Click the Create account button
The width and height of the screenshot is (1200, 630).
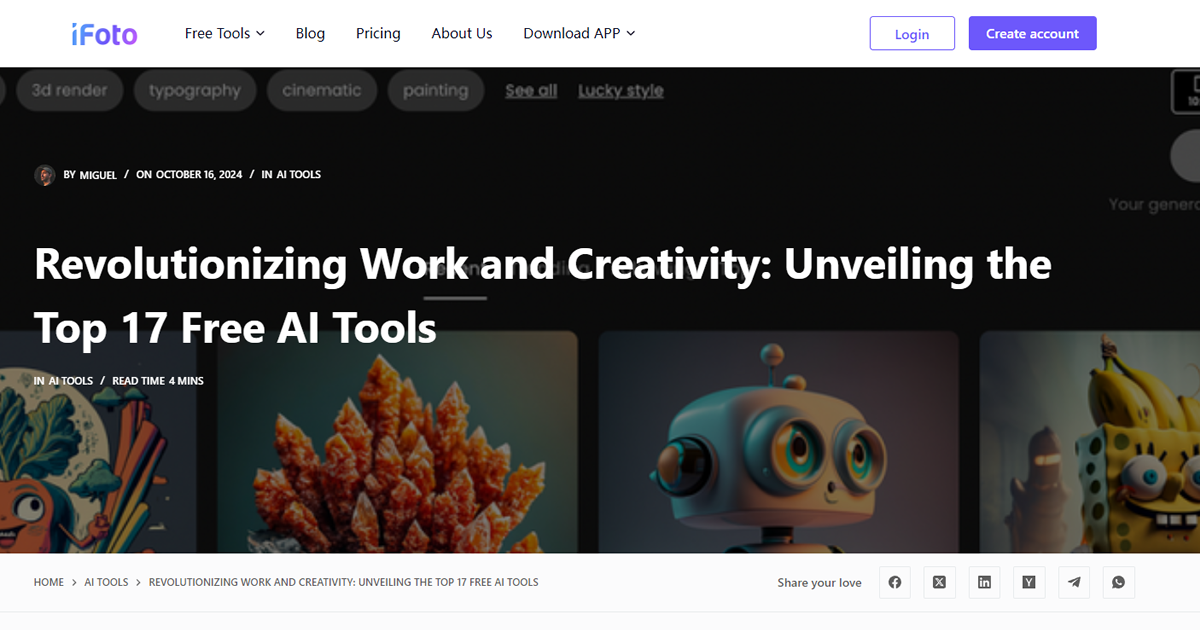point(1032,33)
